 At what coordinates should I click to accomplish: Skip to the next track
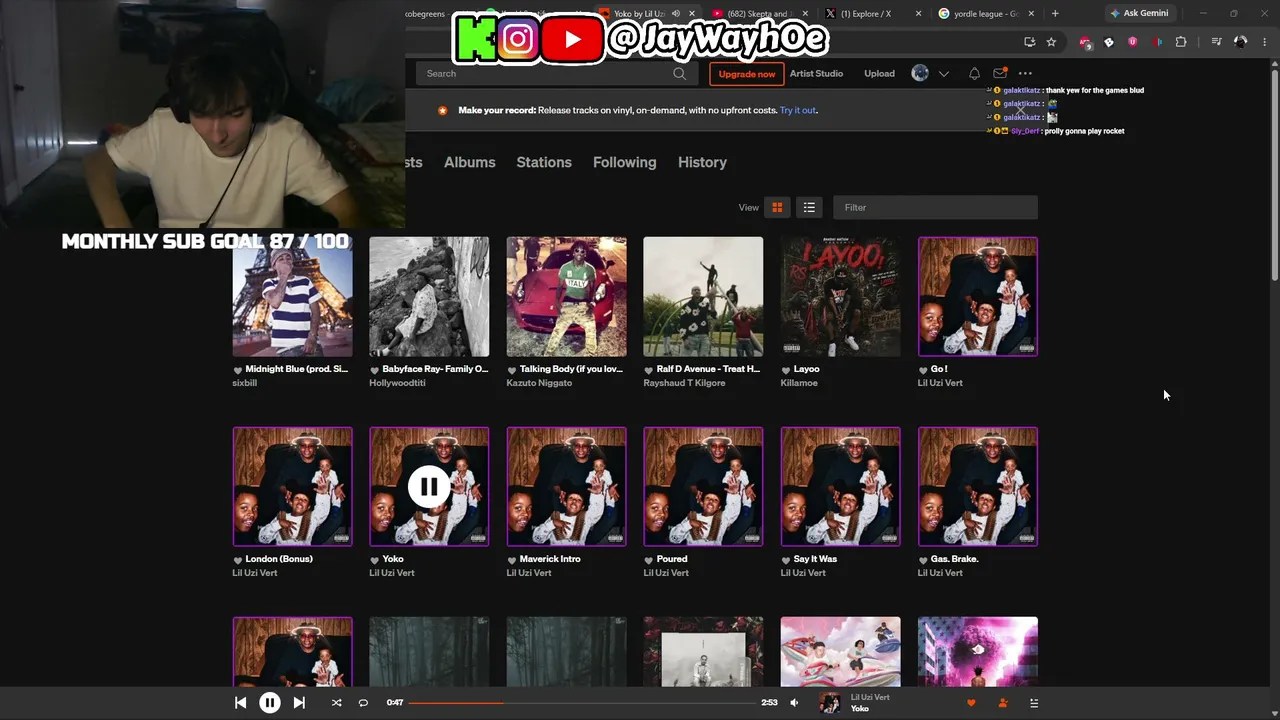tap(299, 703)
